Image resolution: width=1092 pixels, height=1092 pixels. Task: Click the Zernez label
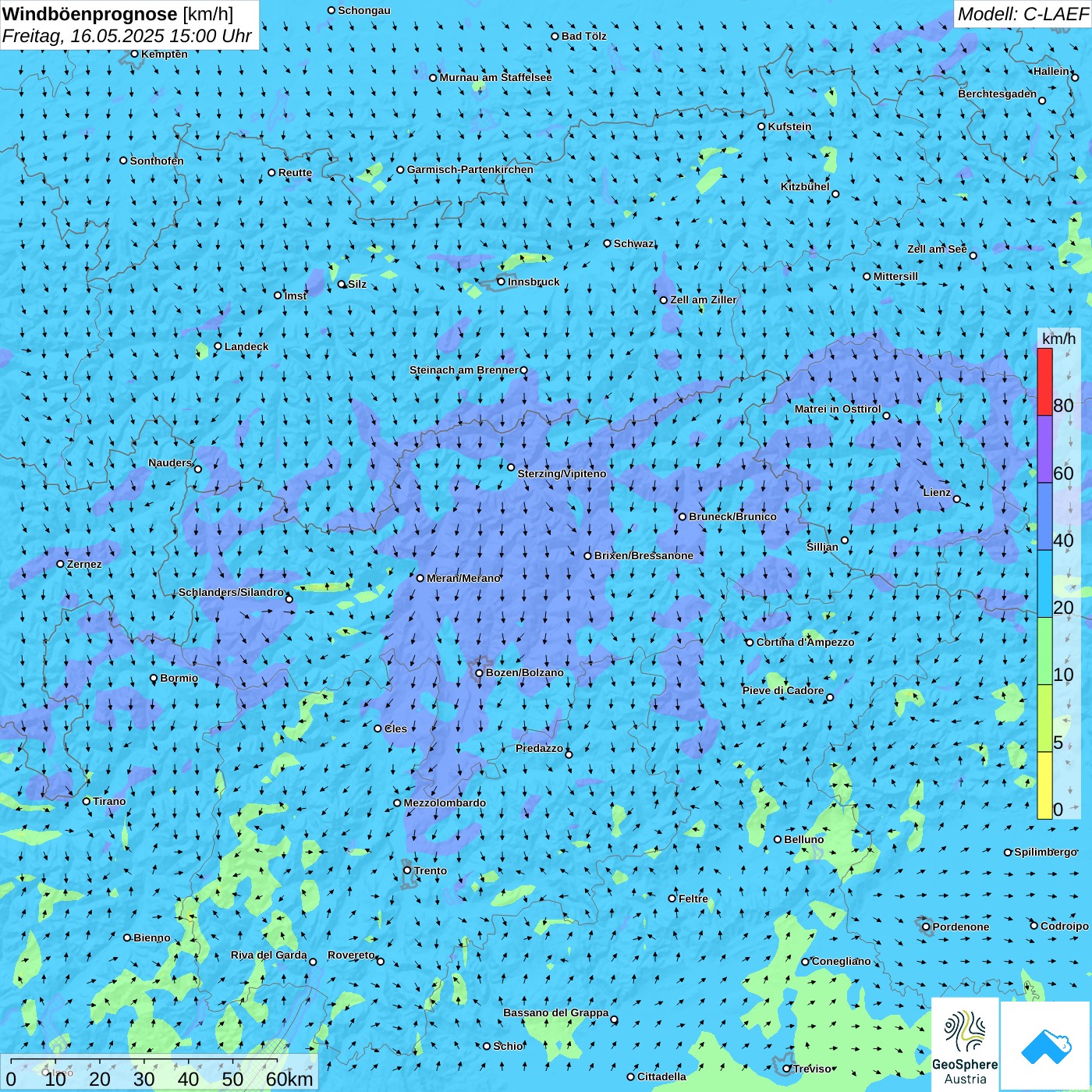point(84,564)
